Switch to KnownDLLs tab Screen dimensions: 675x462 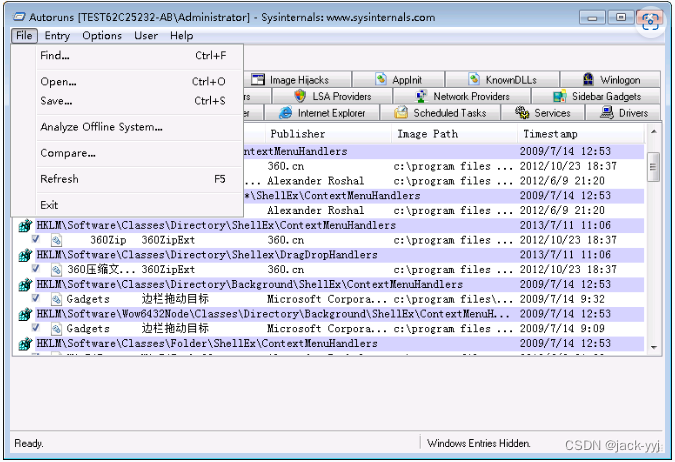(502, 80)
